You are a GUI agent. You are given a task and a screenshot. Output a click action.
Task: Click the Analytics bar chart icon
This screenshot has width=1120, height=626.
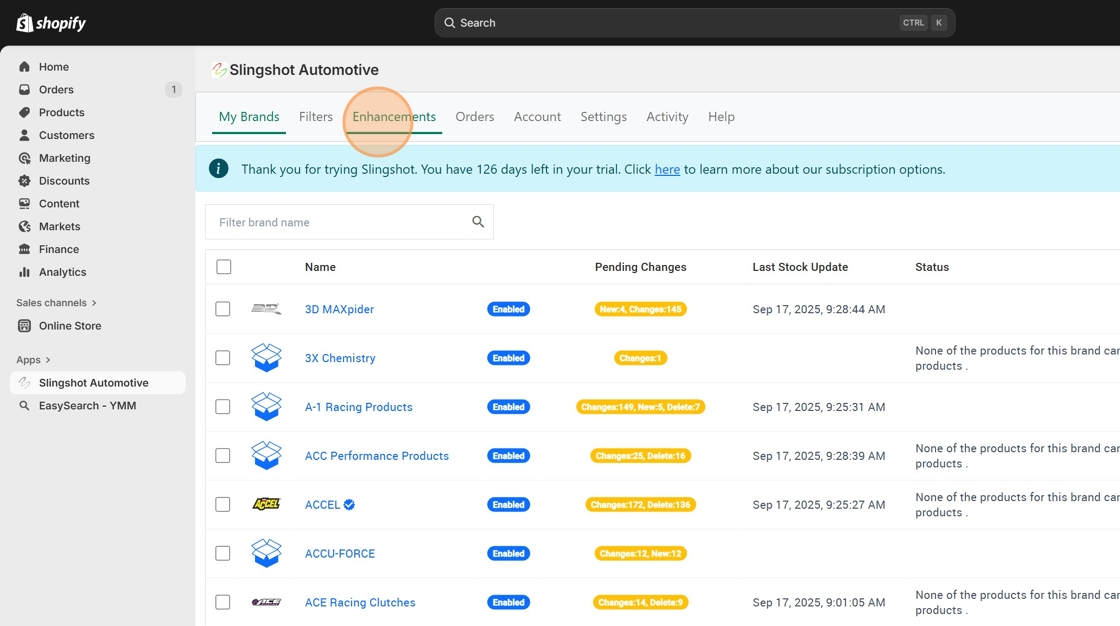point(24,272)
